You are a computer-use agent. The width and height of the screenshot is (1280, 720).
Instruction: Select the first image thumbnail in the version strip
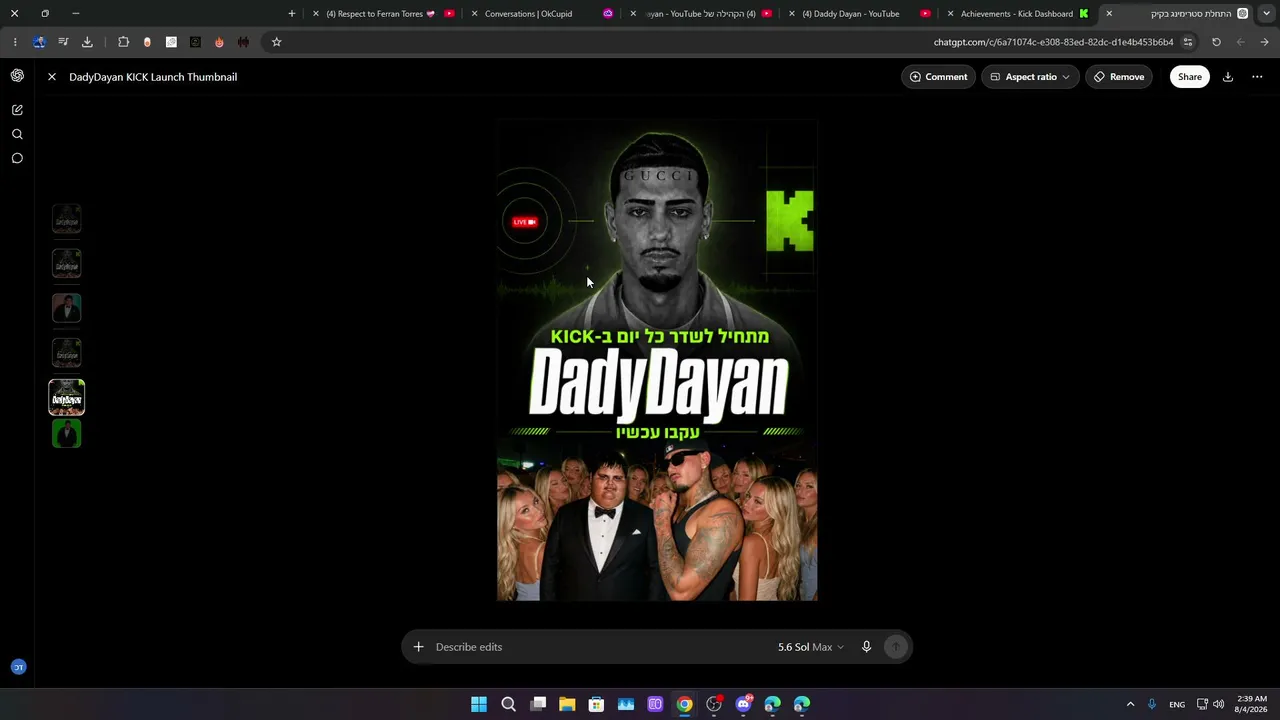click(x=67, y=219)
